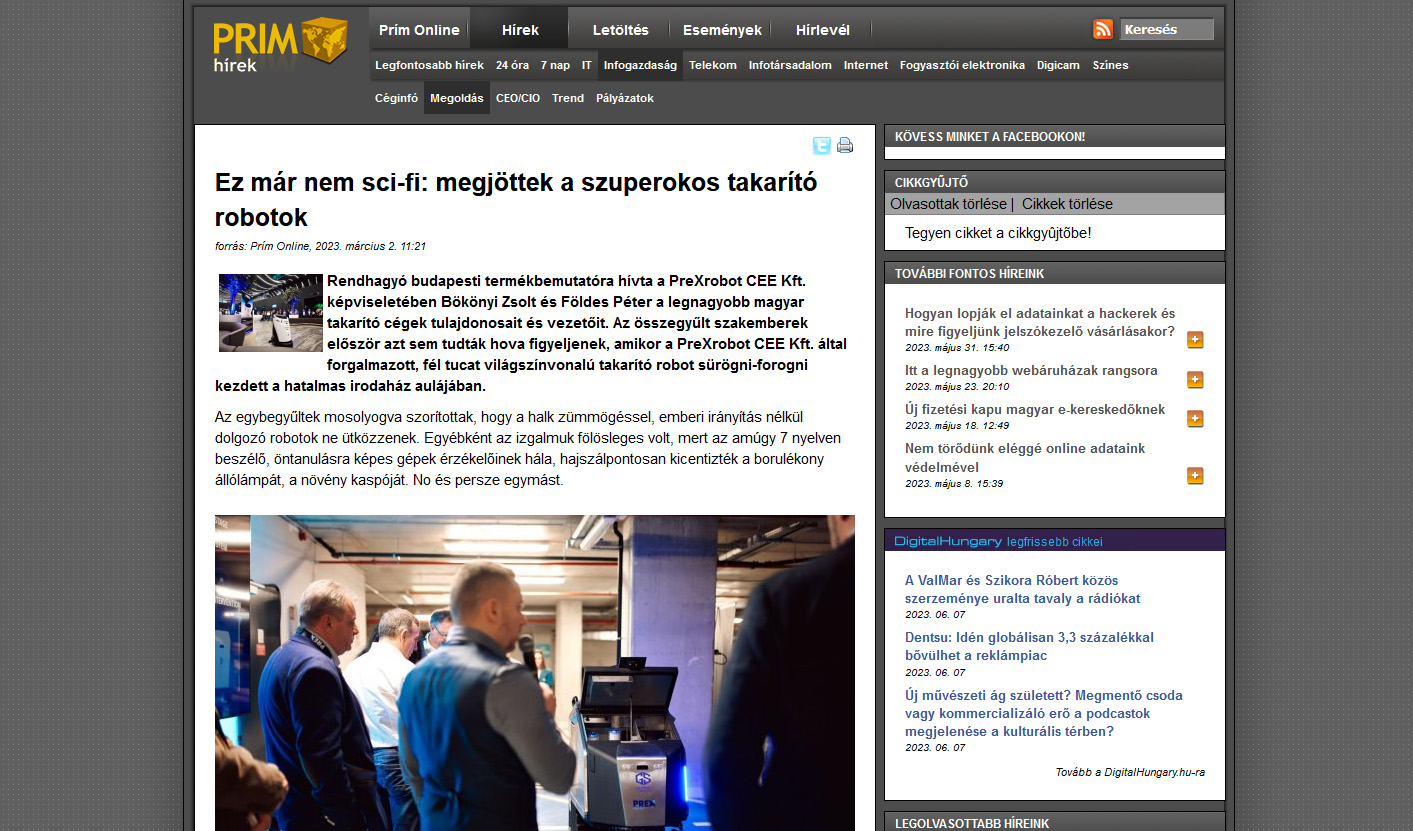Open the CEO/CIO submenu item

(518, 98)
